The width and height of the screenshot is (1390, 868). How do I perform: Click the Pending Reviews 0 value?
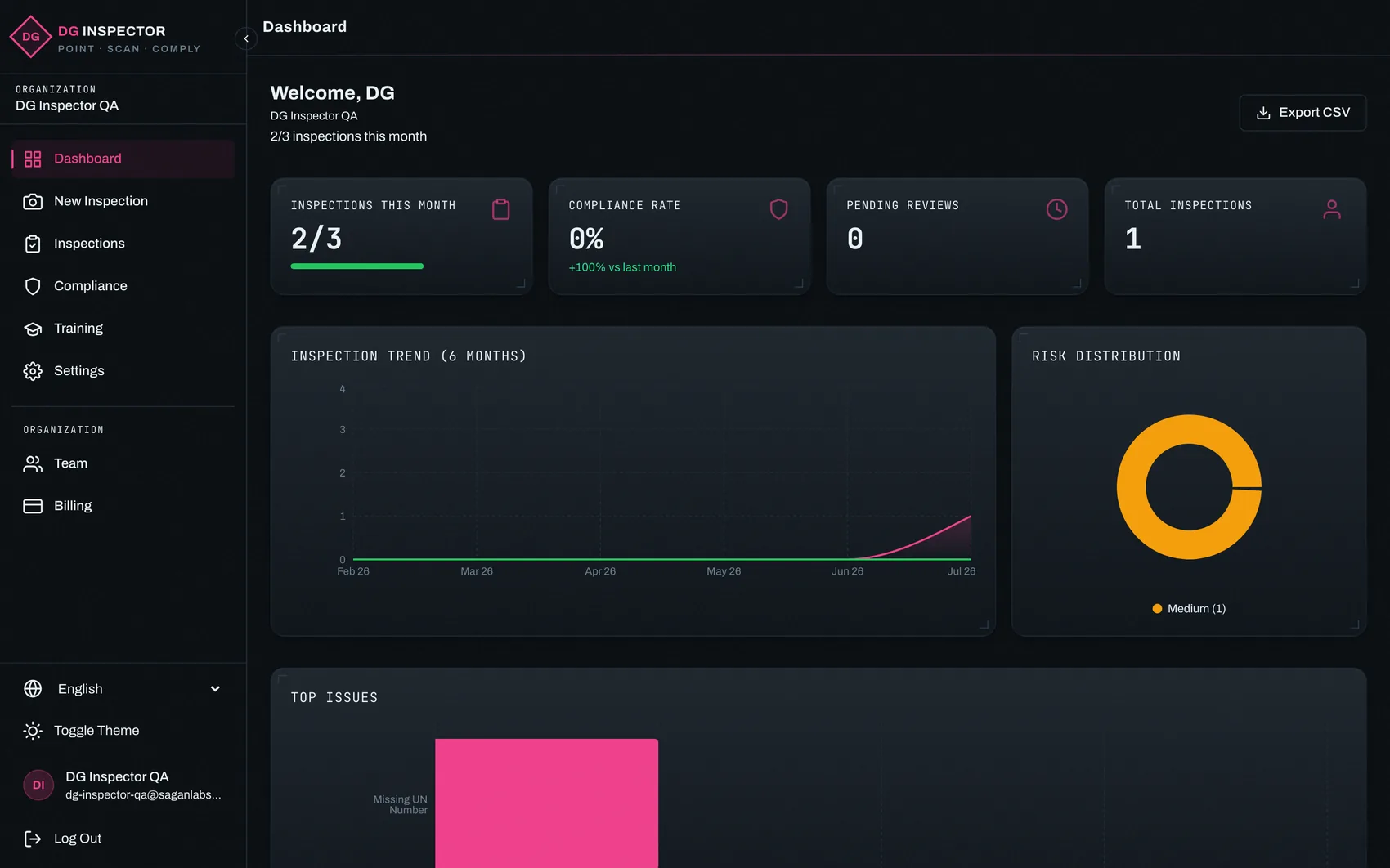click(x=854, y=239)
